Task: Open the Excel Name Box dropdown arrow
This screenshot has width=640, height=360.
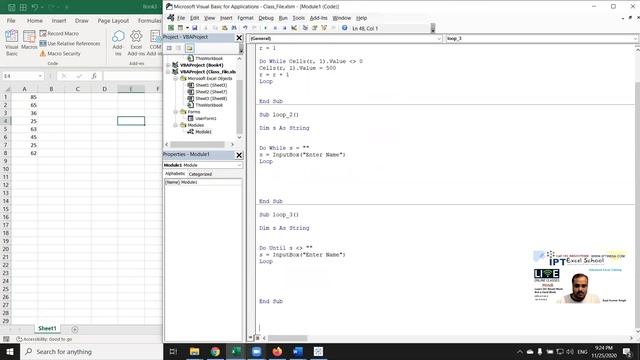Action: (40, 76)
